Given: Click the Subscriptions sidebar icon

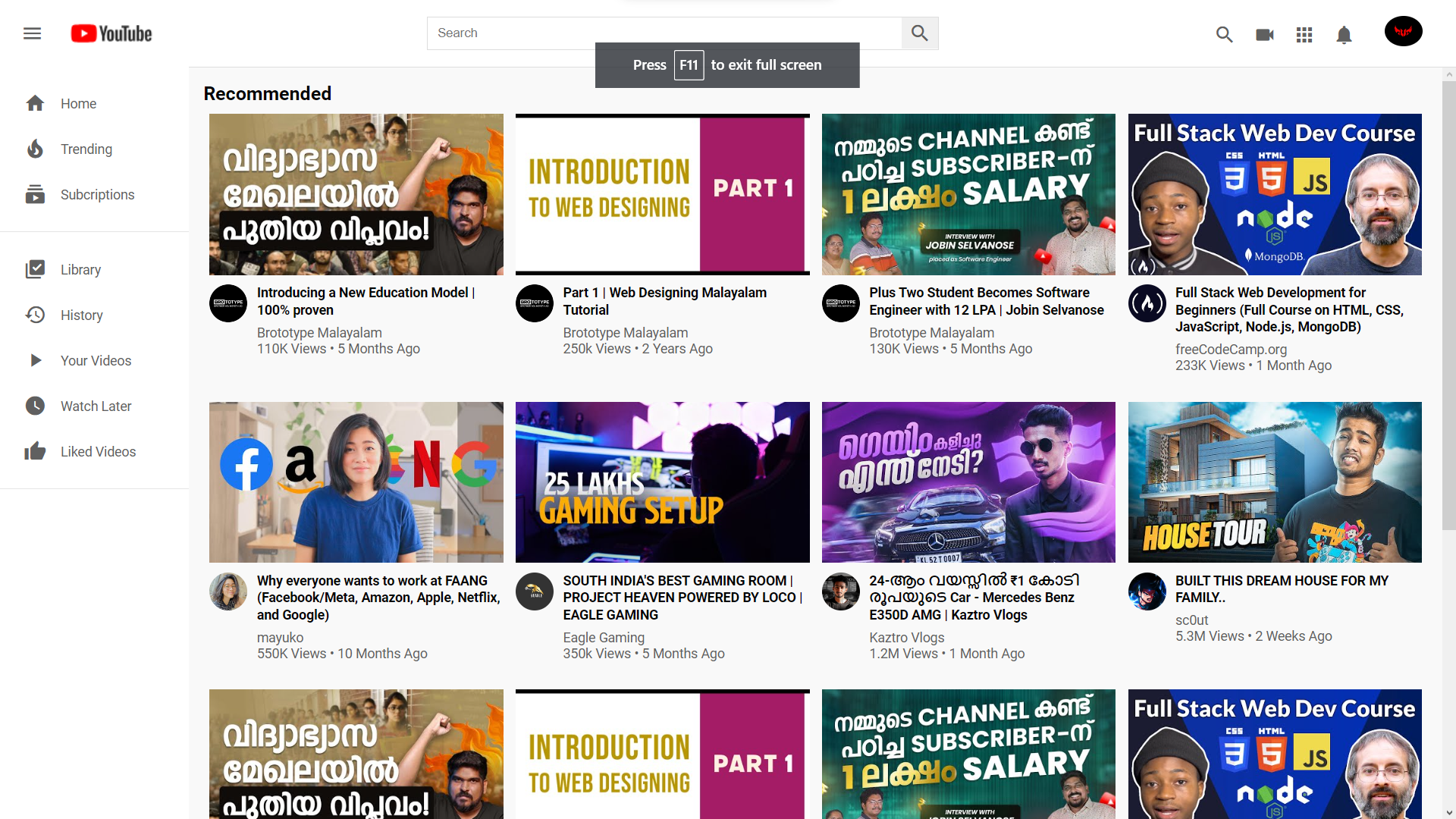Looking at the screenshot, I should coord(35,194).
